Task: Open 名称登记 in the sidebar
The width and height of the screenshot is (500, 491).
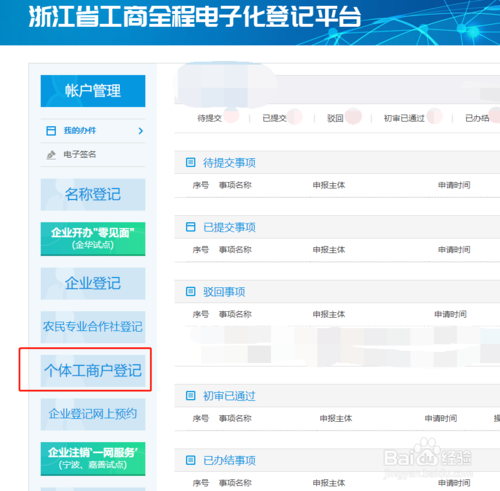Action: pos(93,195)
